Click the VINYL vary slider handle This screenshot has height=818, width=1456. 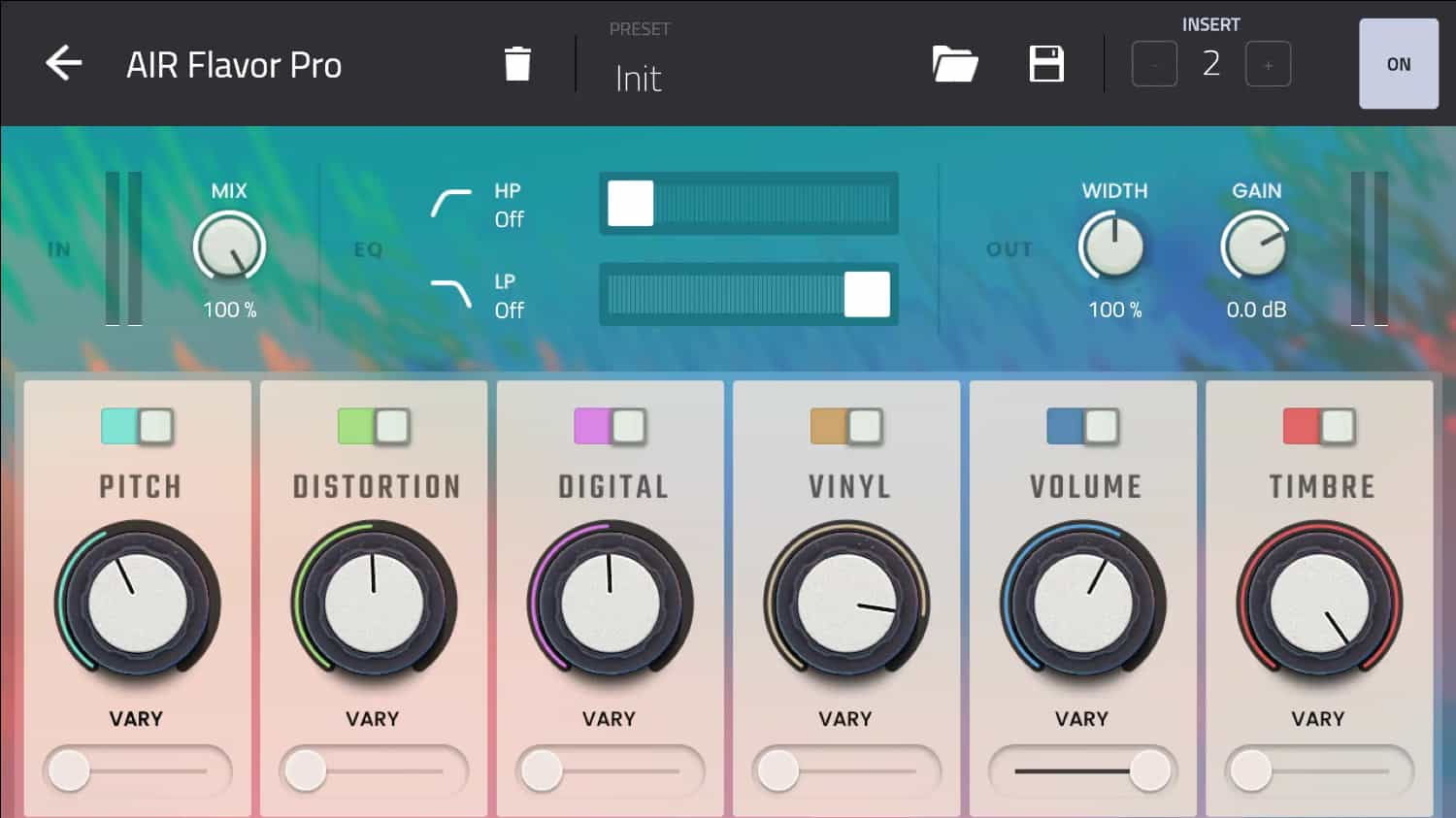[x=778, y=771]
